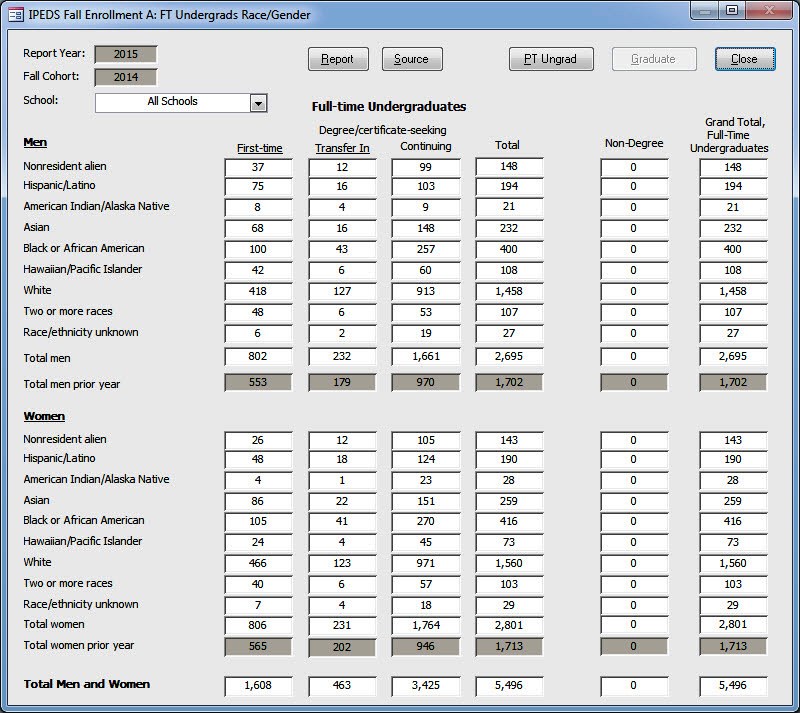Select Total Men and Women Non-Degree field

(634, 685)
